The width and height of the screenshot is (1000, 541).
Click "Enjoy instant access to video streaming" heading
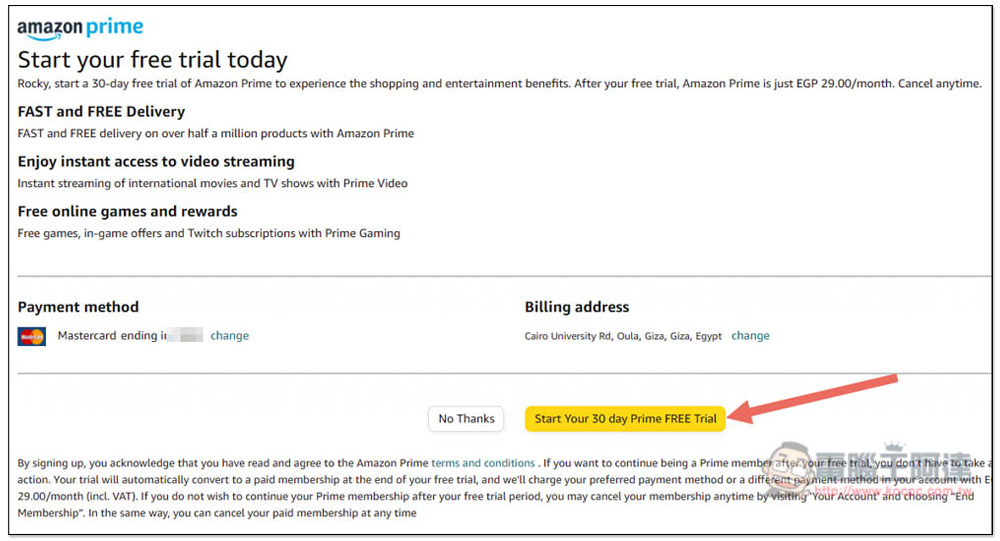tap(156, 161)
